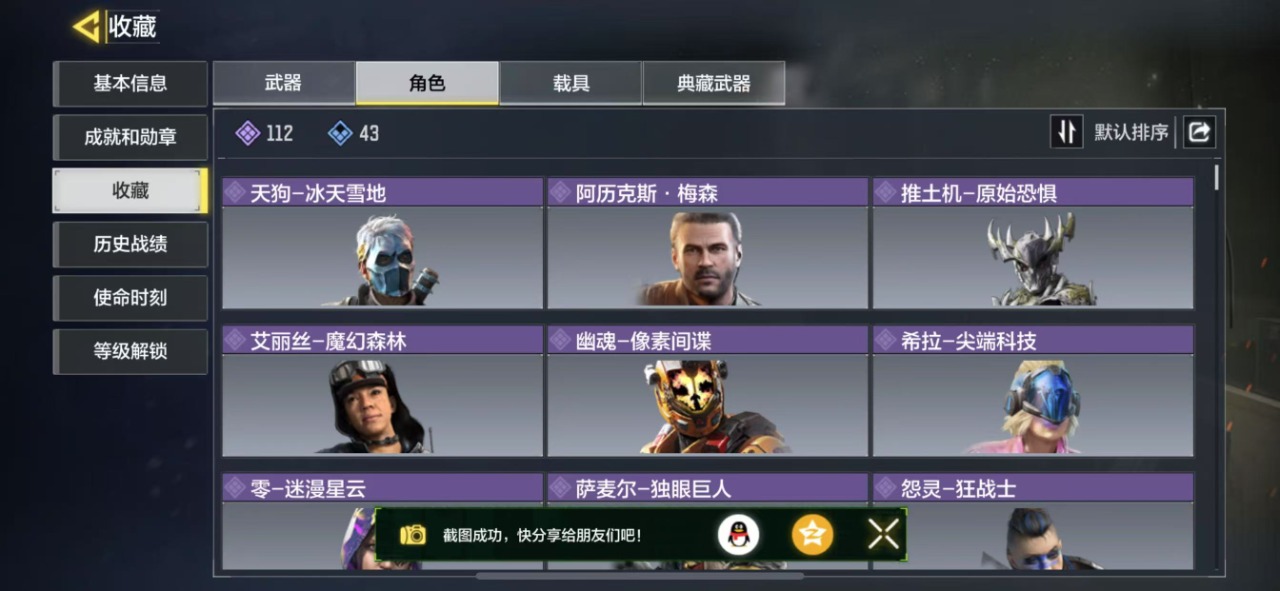Open the 历史战绩 section

[130, 244]
